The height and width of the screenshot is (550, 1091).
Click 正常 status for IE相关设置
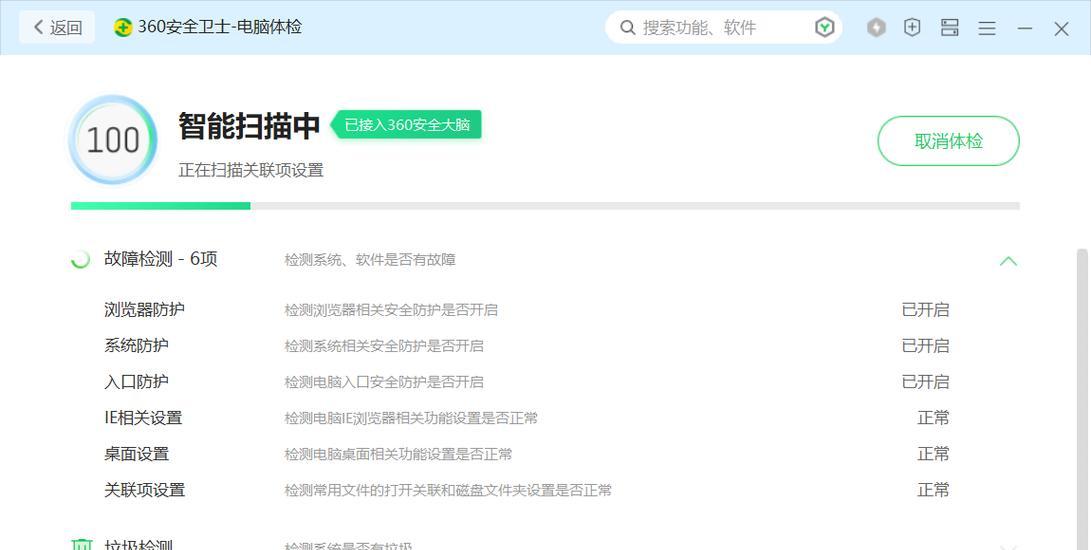coord(933,418)
